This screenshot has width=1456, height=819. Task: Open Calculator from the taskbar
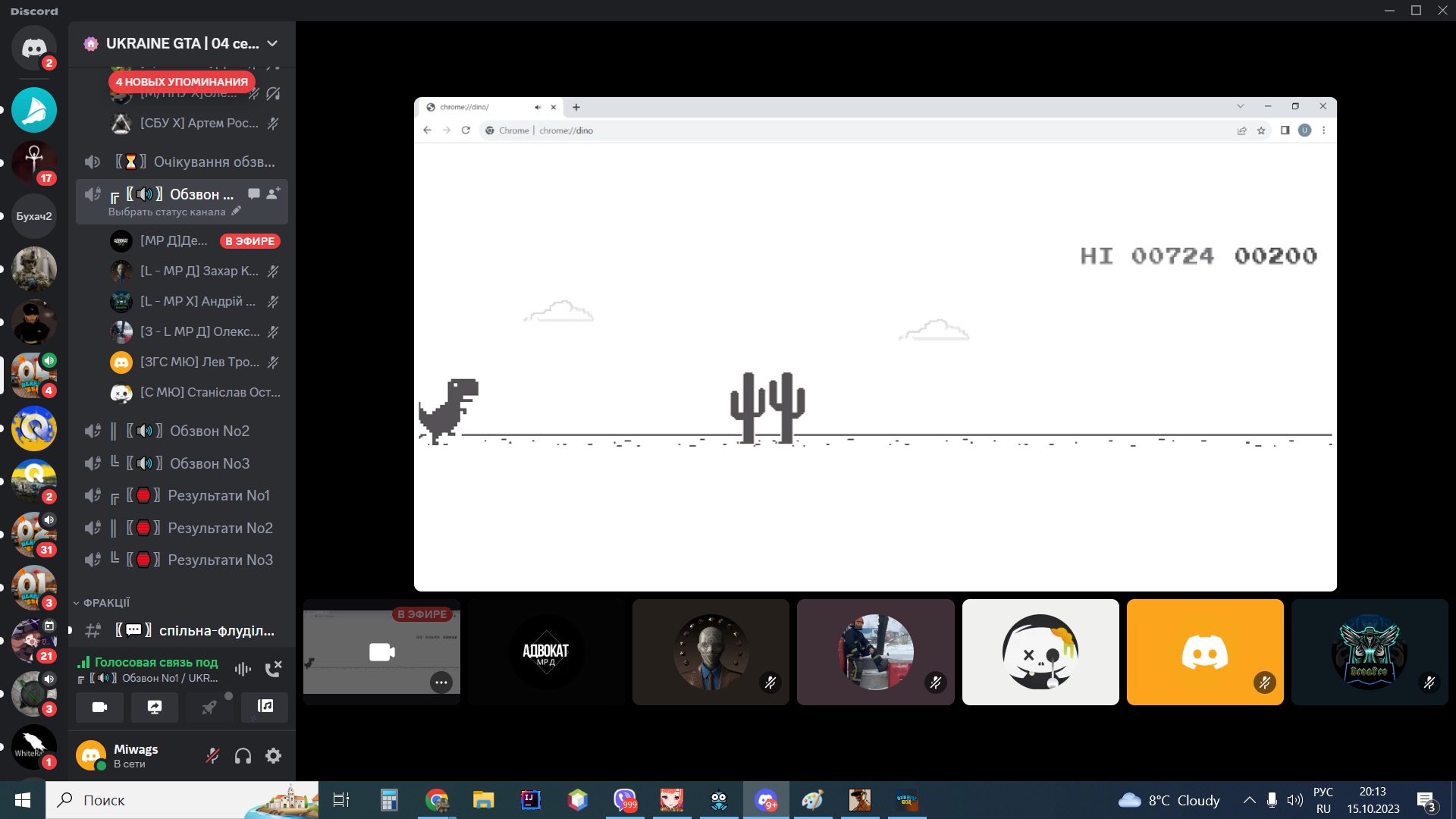point(389,800)
